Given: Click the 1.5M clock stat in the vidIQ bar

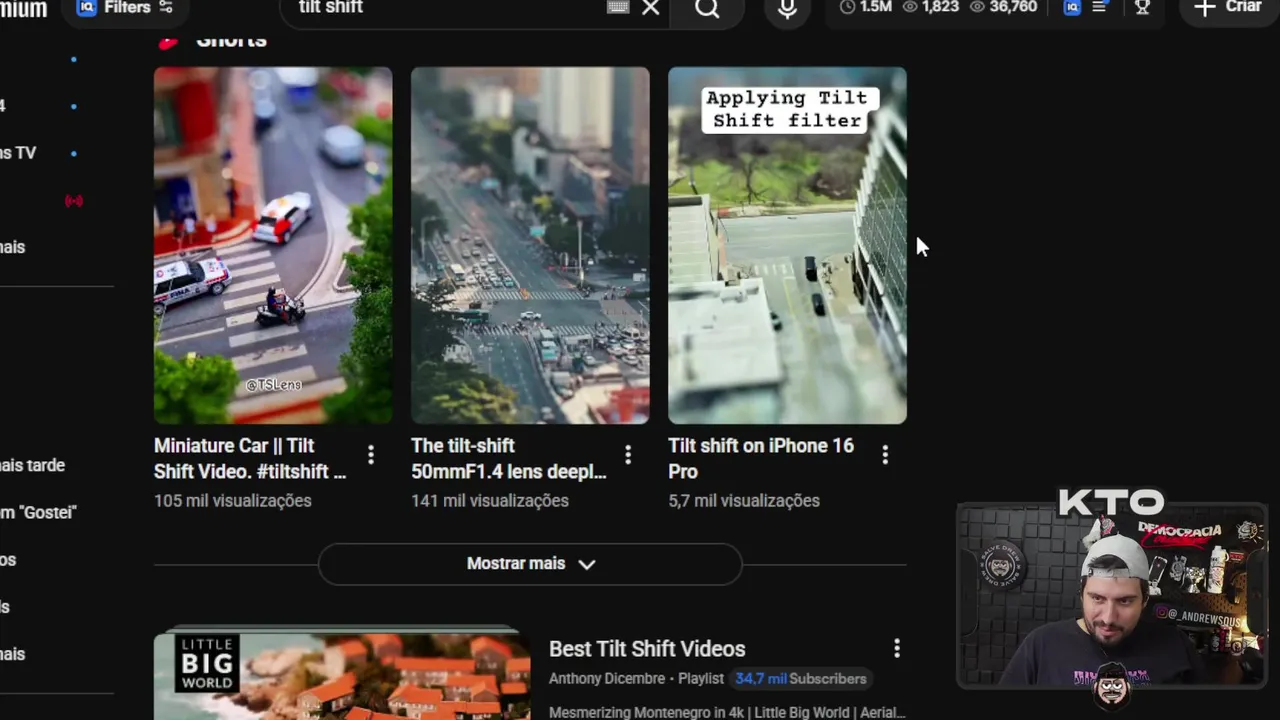Looking at the screenshot, I should coord(866,7).
